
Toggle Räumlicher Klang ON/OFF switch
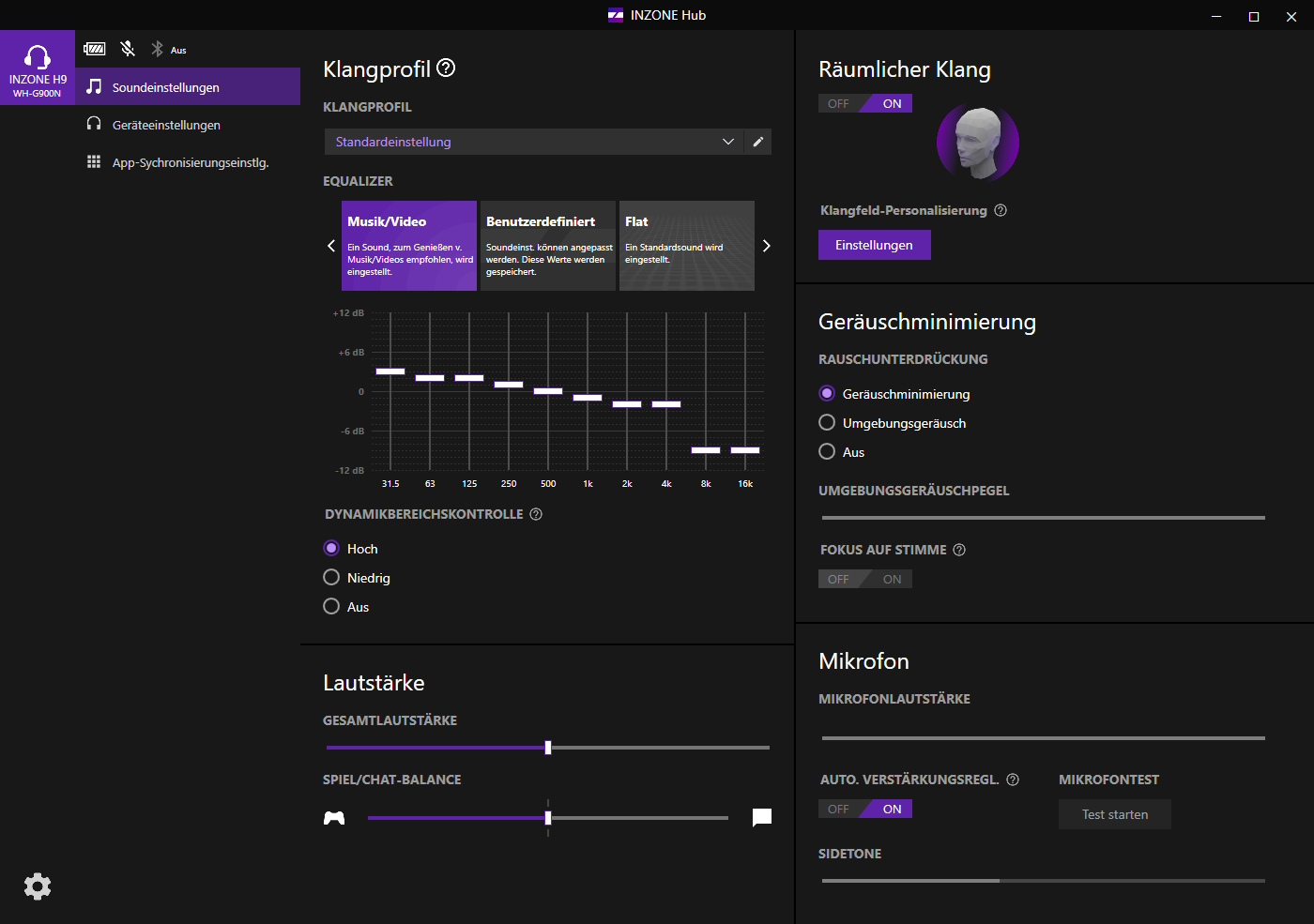coord(865,103)
